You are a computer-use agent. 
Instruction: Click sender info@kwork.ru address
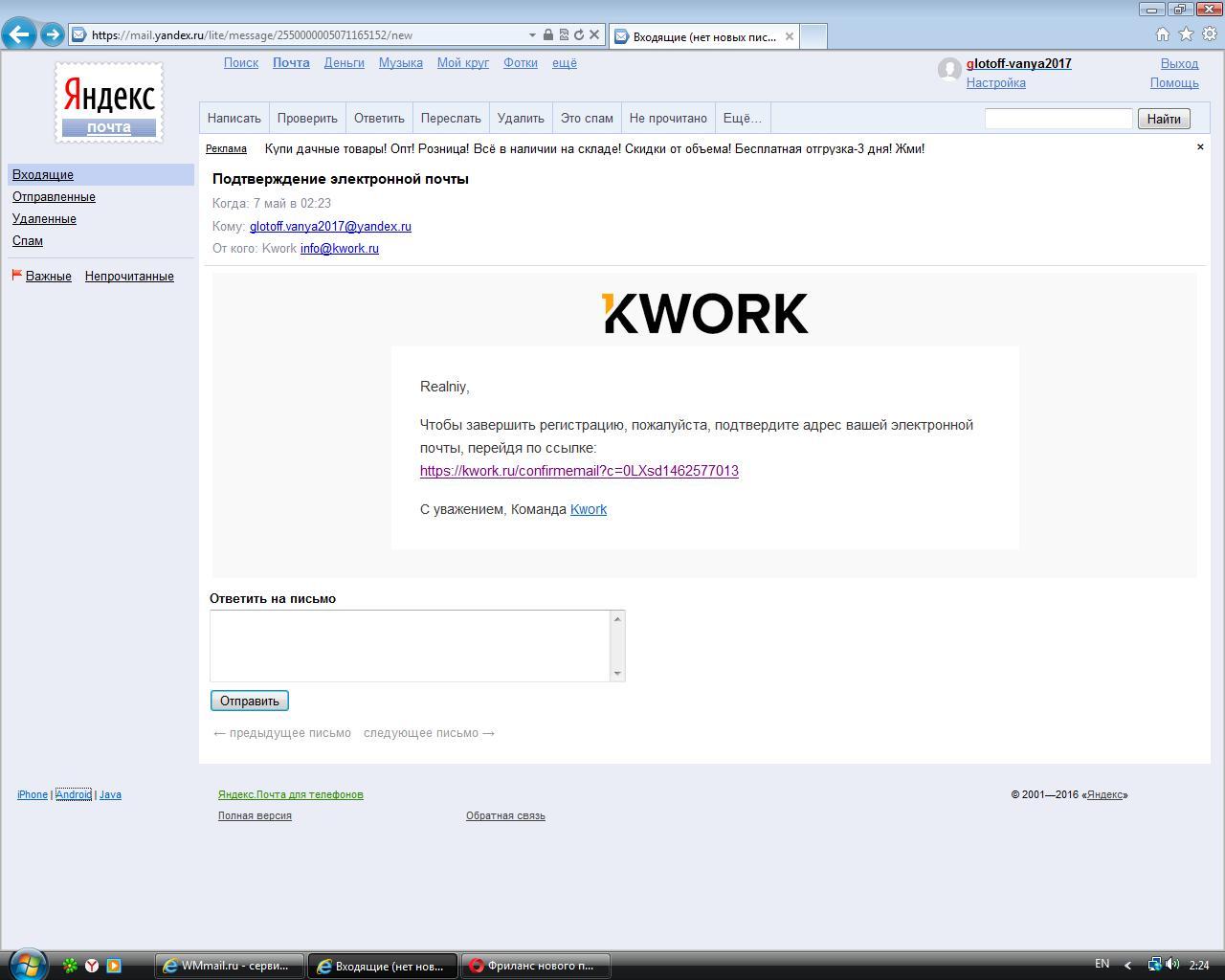point(340,248)
